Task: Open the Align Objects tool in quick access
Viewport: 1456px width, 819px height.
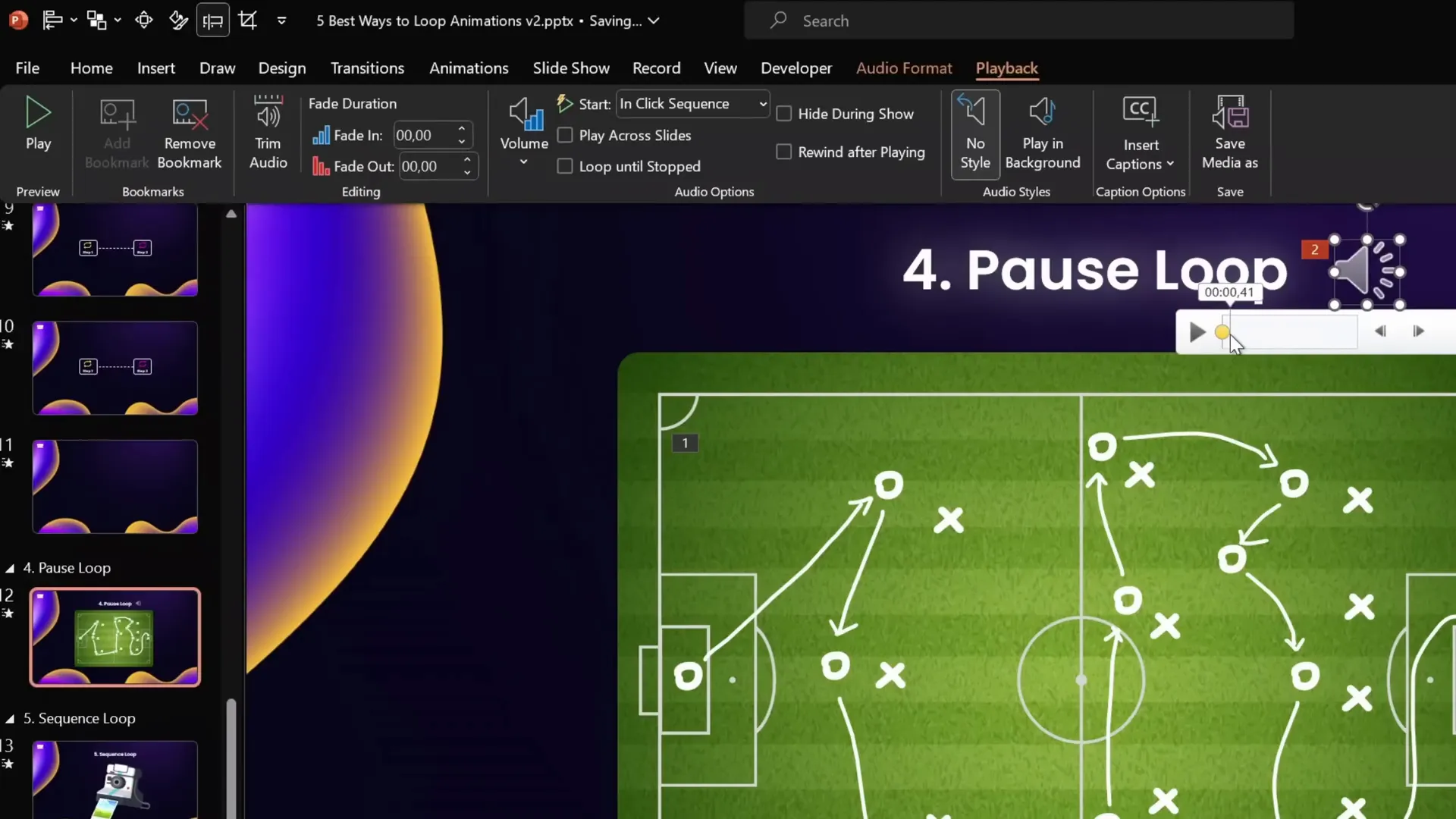Action: tap(52, 20)
